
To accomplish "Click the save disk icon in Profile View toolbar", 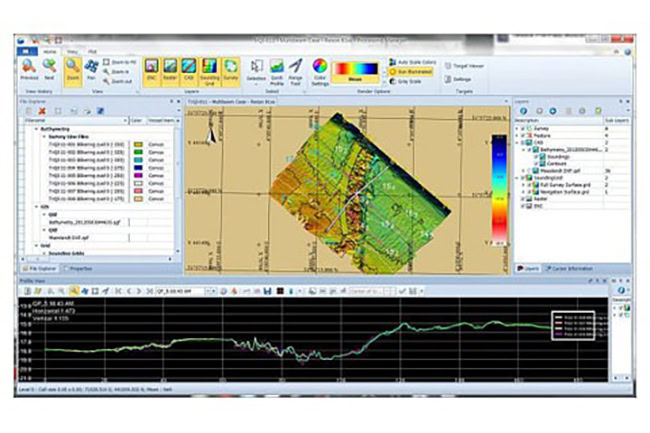I will click(x=267, y=291).
